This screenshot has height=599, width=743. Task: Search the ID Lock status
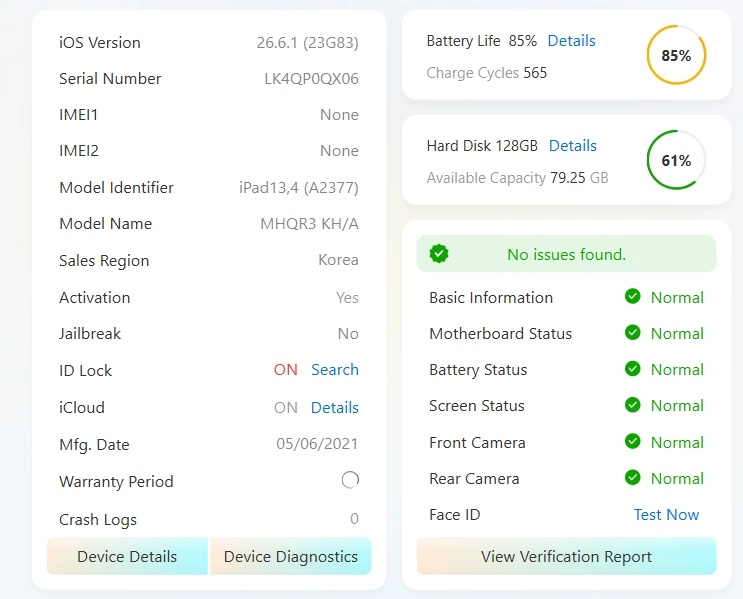(x=335, y=370)
